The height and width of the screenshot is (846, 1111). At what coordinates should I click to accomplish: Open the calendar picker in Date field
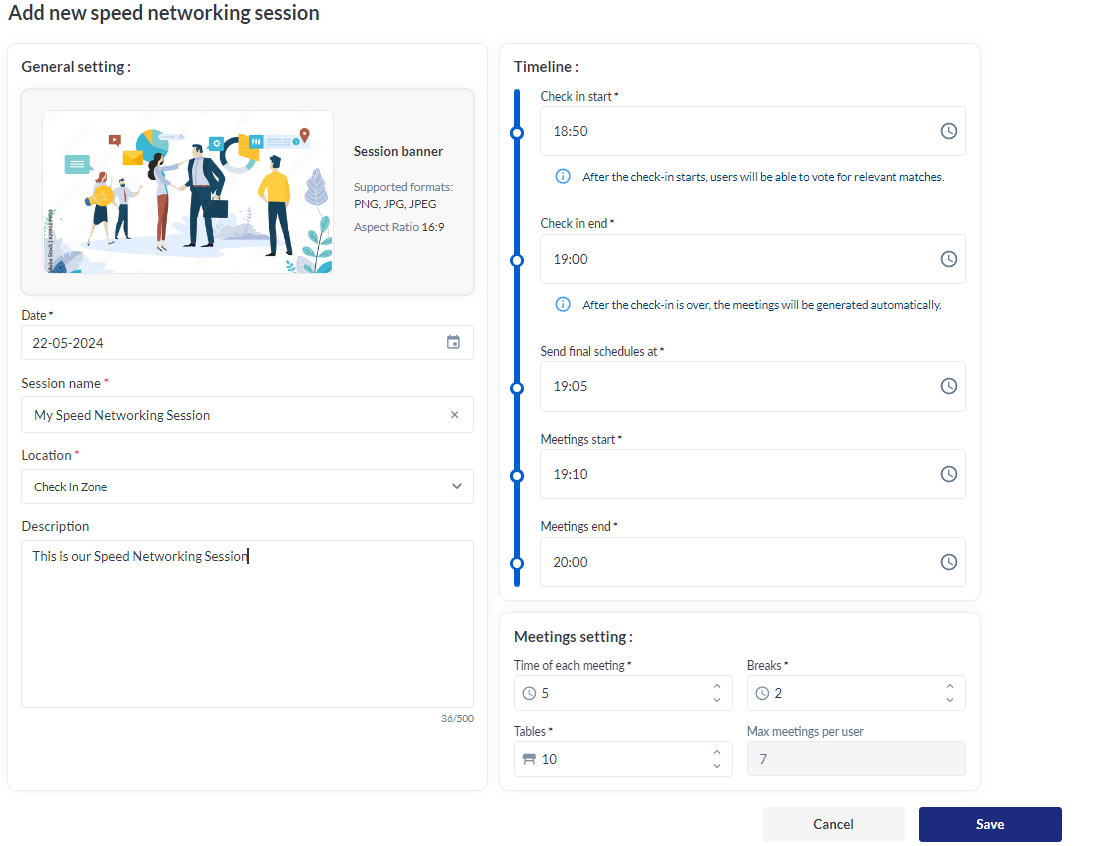pos(453,342)
